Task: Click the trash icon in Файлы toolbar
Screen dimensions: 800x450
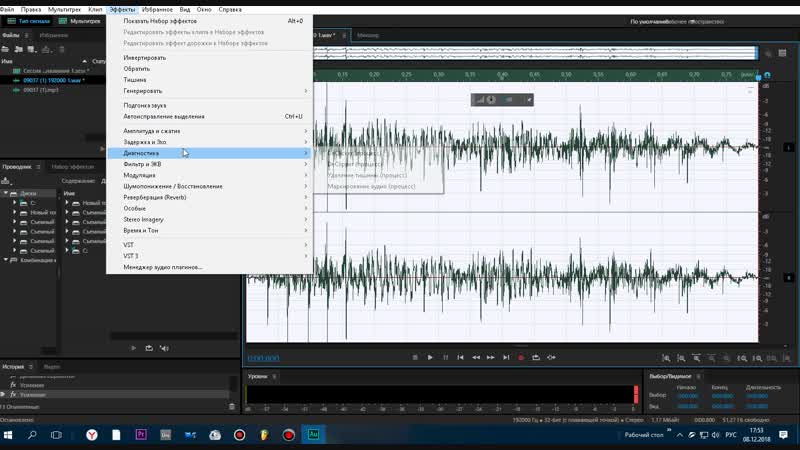Action: [62, 49]
